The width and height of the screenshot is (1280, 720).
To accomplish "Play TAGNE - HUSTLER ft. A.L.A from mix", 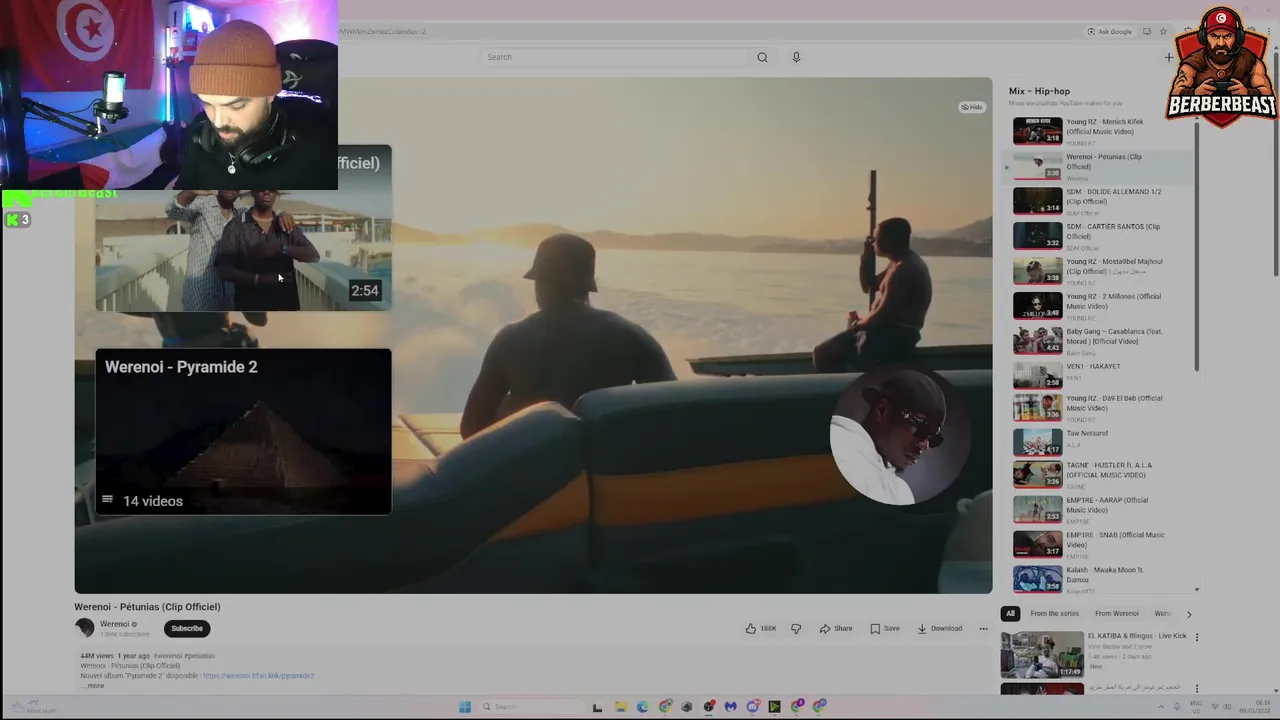I will pos(1100,475).
